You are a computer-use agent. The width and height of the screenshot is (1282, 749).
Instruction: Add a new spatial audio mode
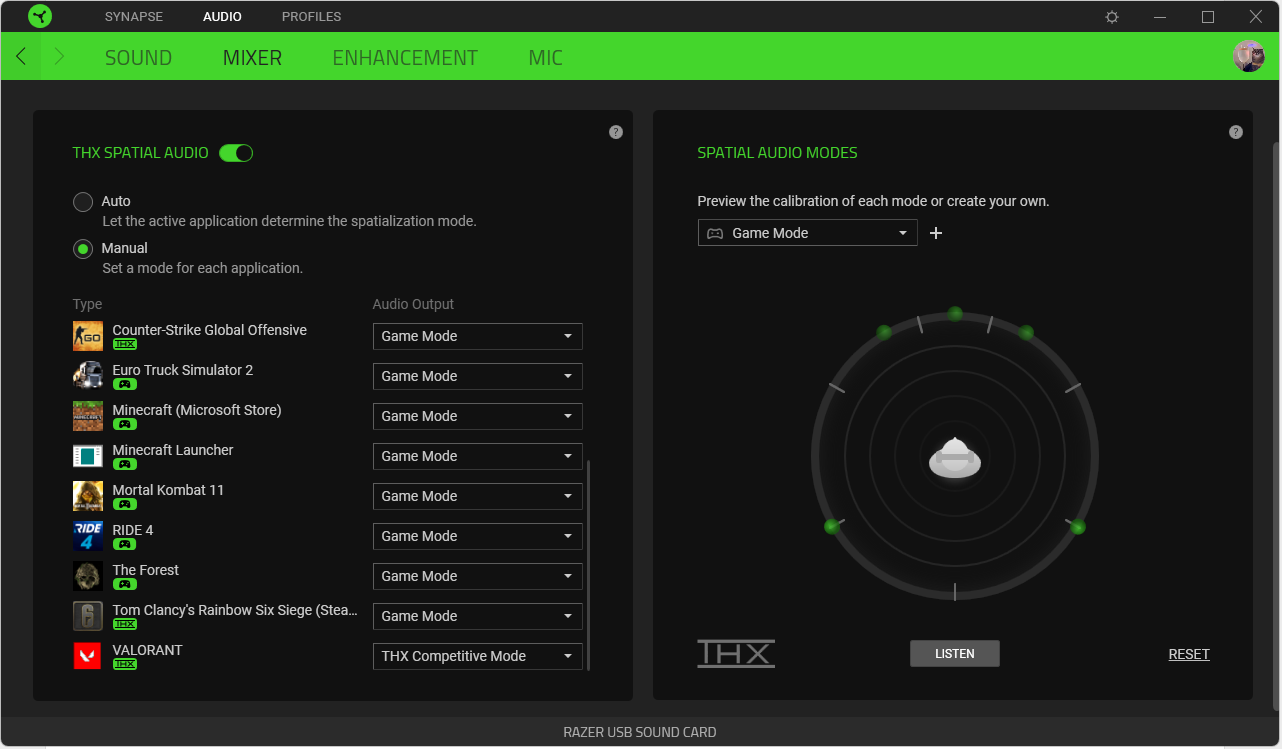(x=936, y=233)
